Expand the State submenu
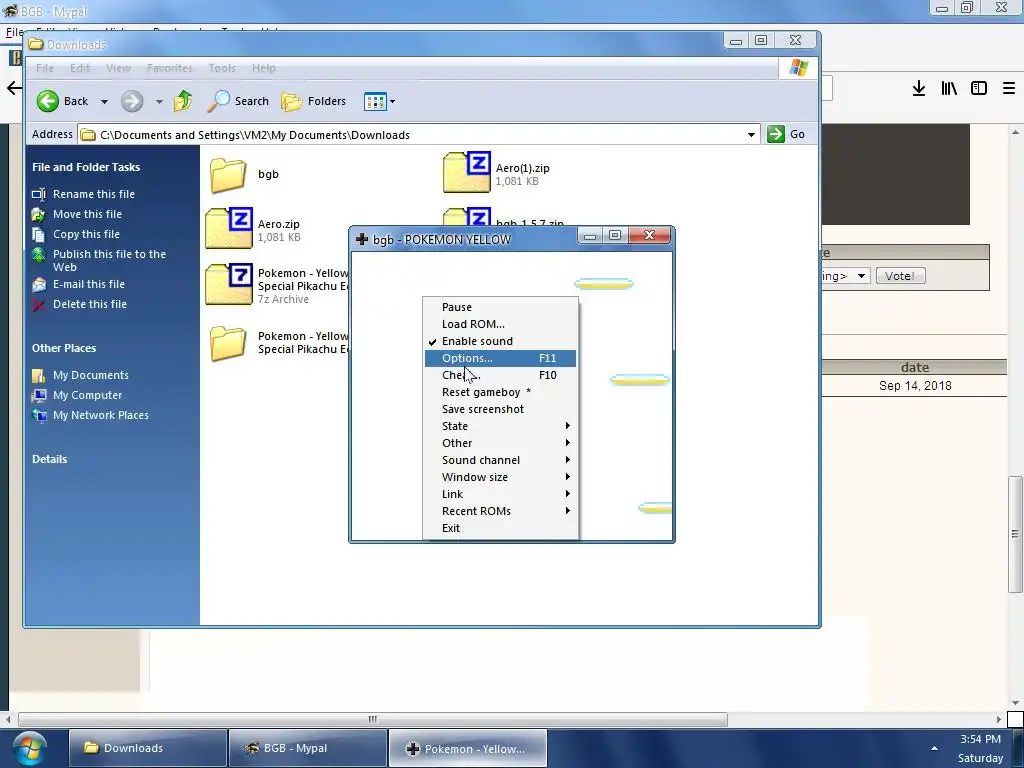 (x=500, y=426)
